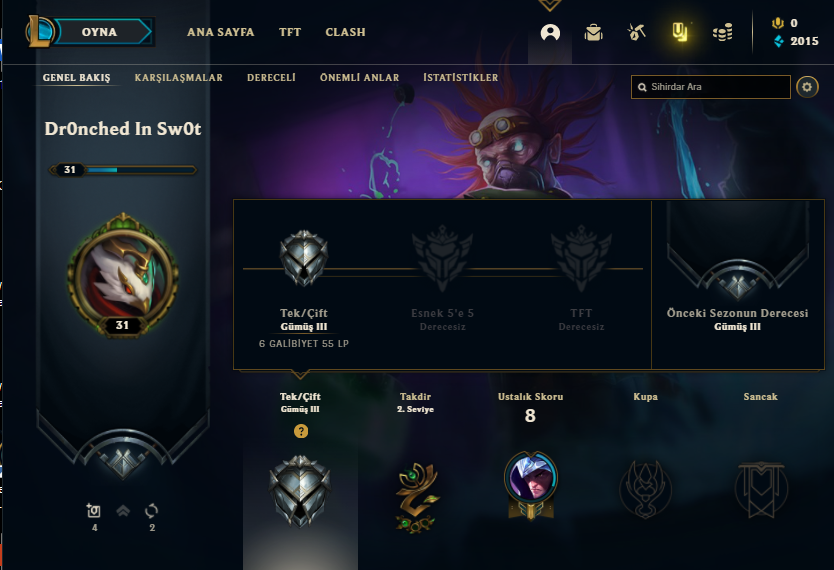Open the Store coins icon

tap(722, 32)
